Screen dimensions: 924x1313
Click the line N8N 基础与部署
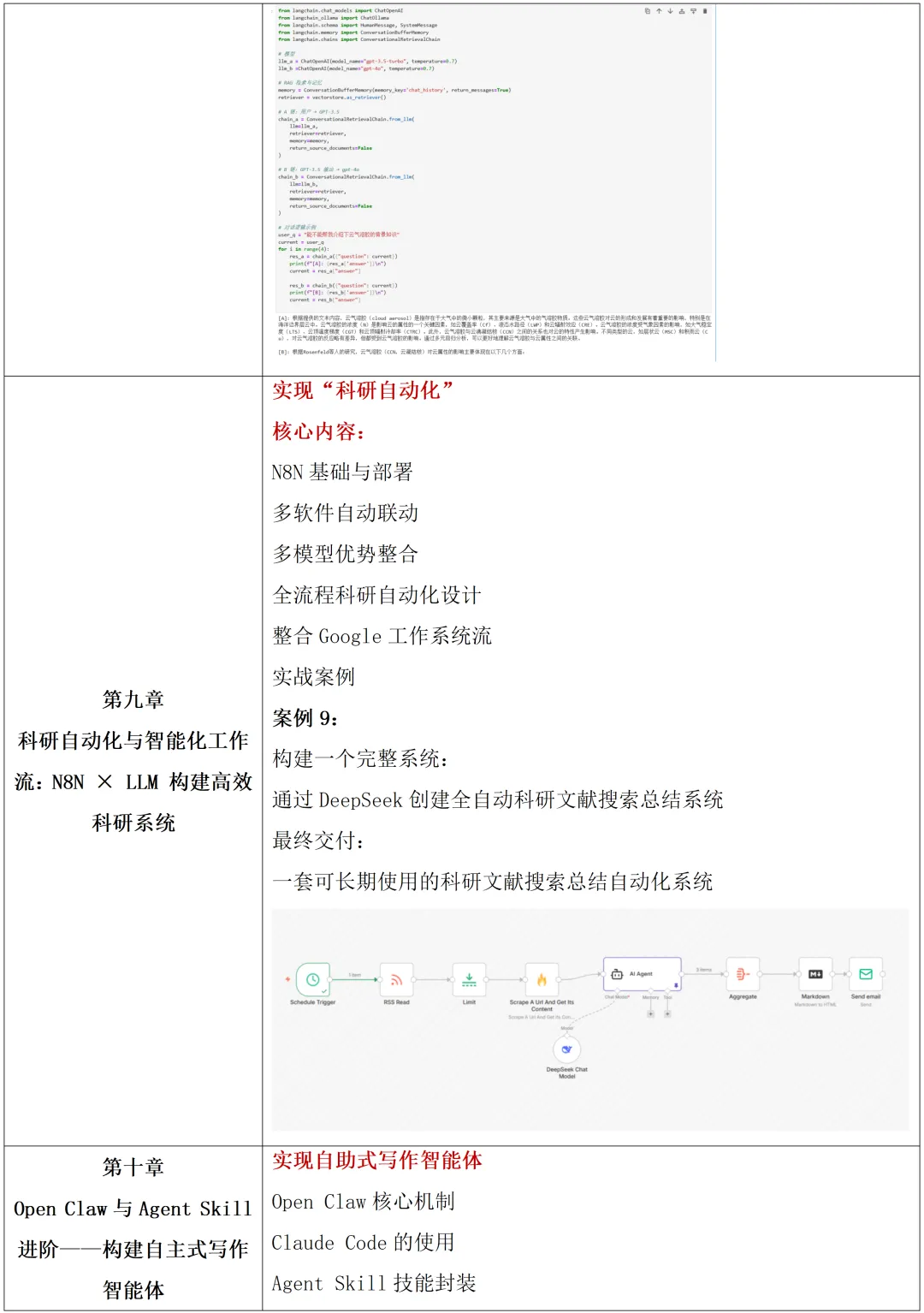(342, 472)
